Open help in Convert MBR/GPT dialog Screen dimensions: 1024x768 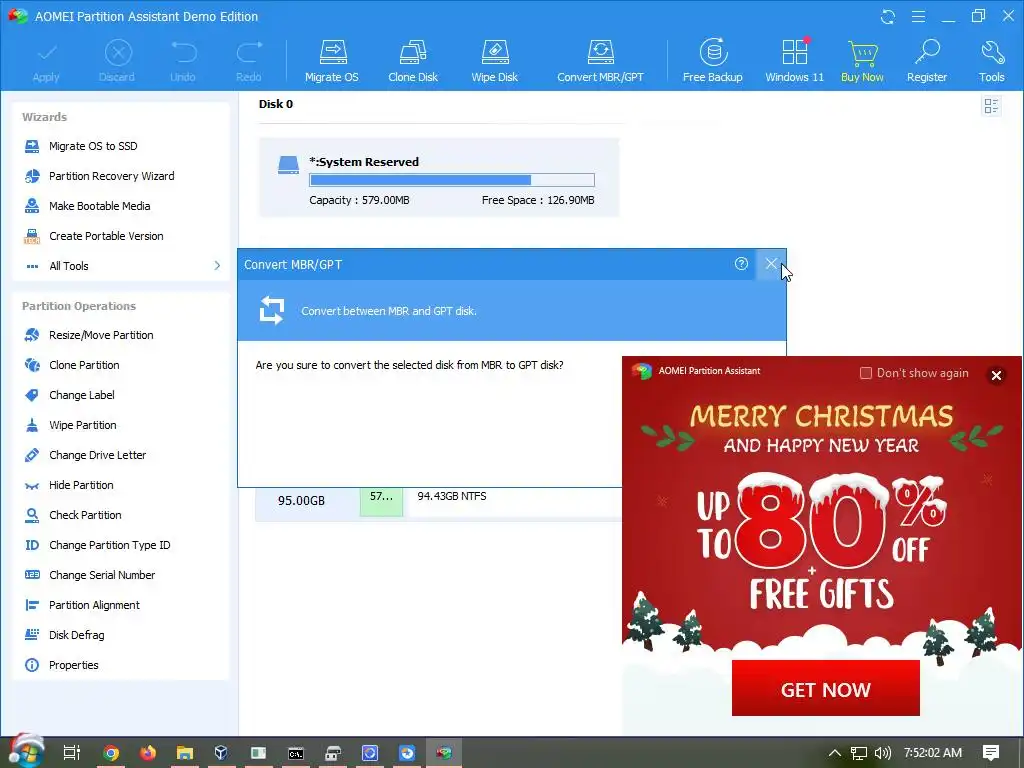741,264
